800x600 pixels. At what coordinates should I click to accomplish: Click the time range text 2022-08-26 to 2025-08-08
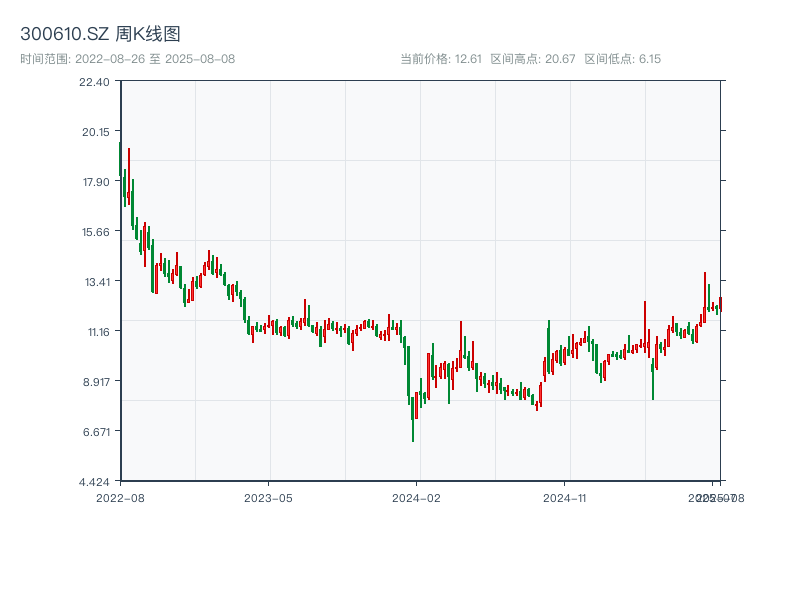click(x=127, y=59)
